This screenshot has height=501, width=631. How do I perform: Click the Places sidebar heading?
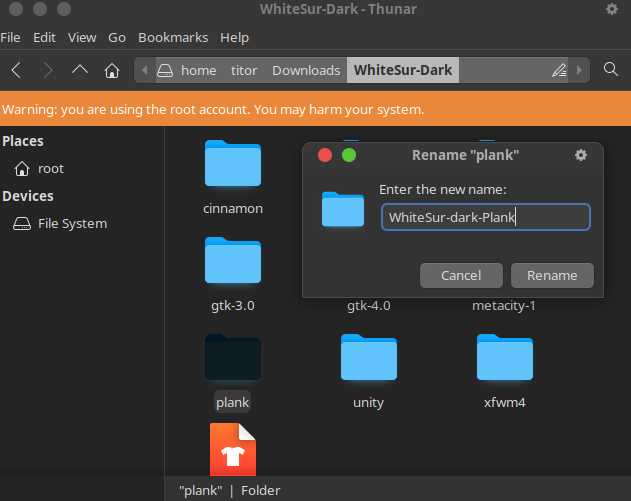tap(23, 141)
